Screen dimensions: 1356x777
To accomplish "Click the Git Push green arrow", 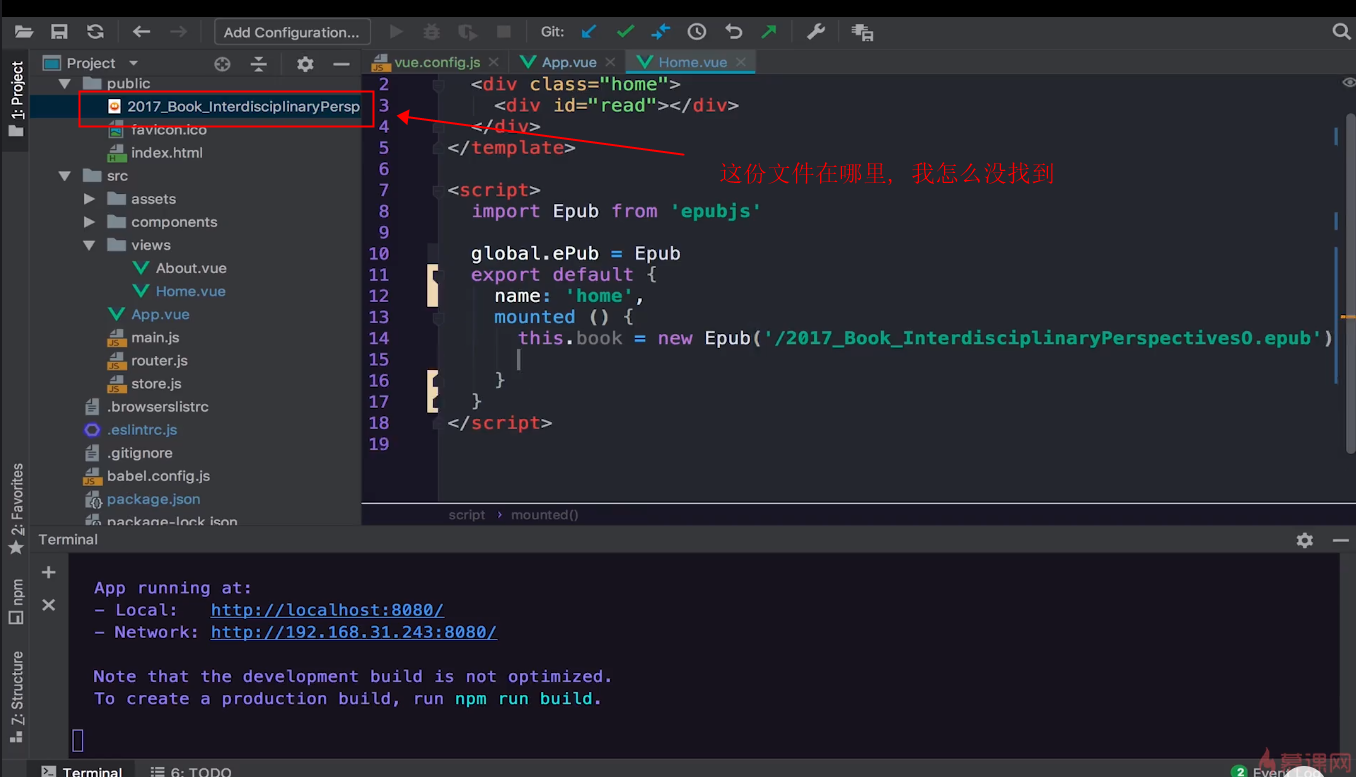I will point(769,32).
